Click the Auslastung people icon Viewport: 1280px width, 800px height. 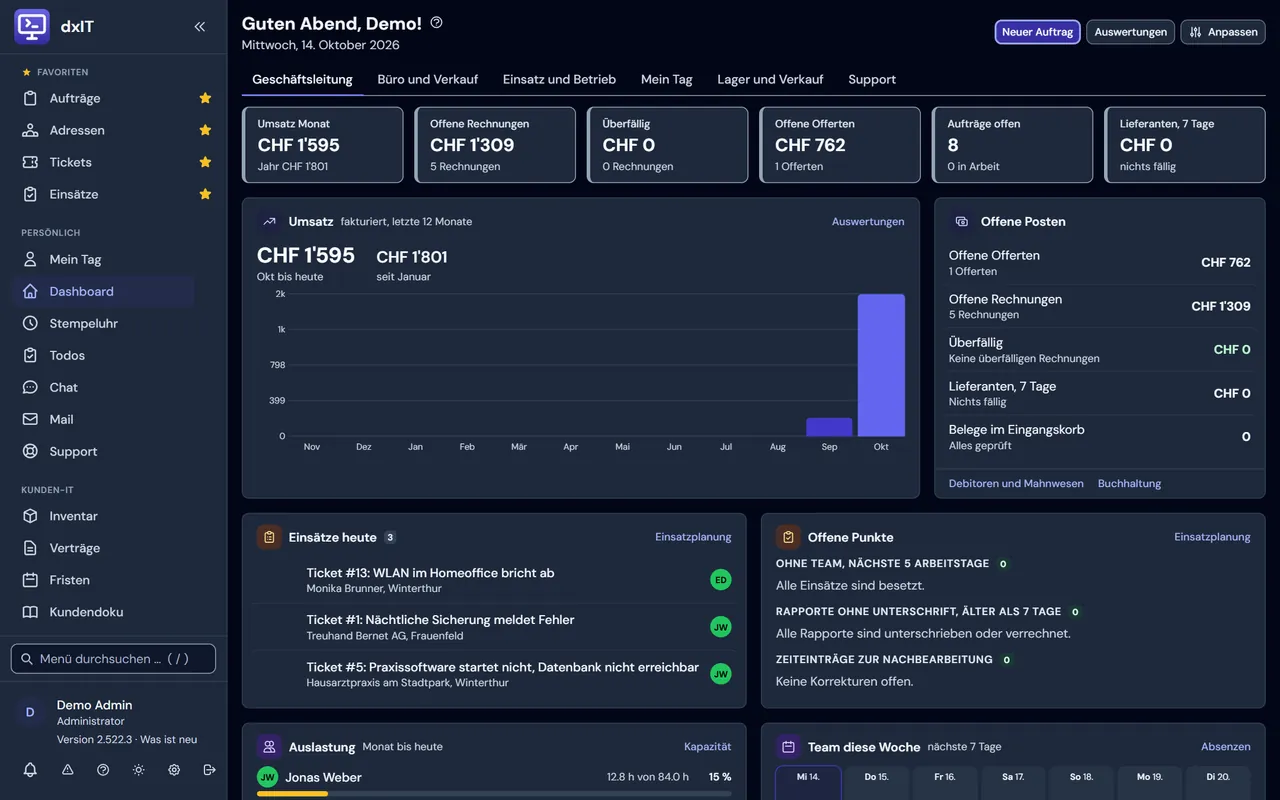[x=269, y=746]
